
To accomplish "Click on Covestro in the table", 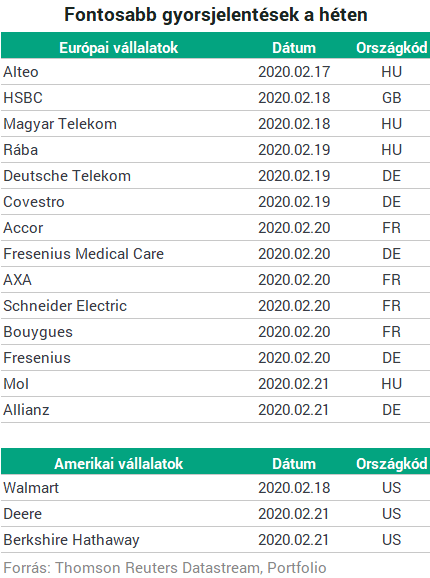I will 34,202.
